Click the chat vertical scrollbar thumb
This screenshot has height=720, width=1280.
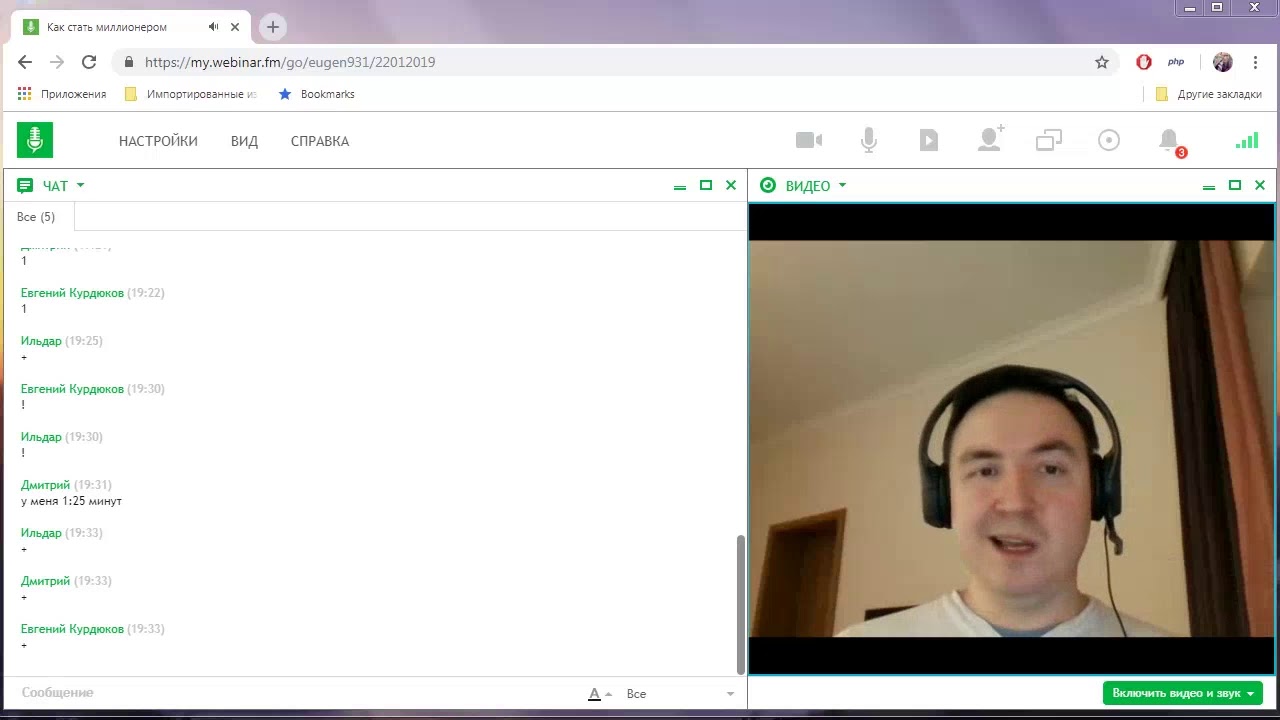coord(741,605)
